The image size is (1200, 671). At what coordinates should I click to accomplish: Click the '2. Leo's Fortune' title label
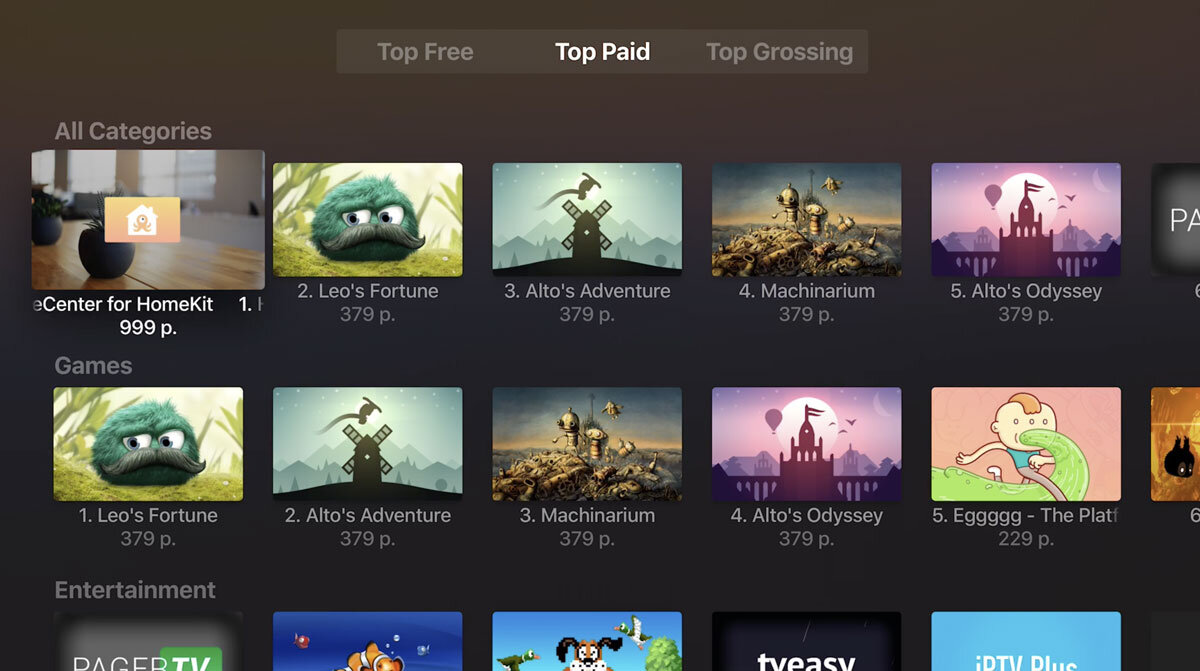point(368,291)
